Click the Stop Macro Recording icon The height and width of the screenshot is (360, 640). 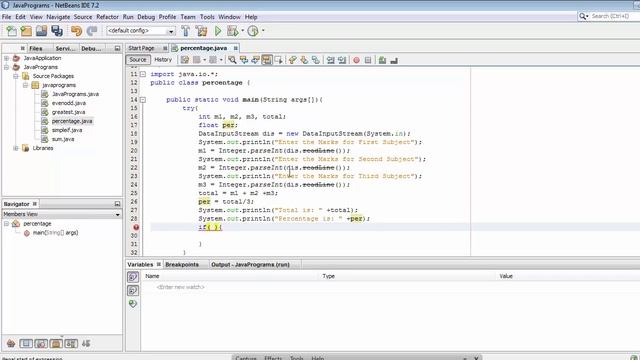click(368, 60)
